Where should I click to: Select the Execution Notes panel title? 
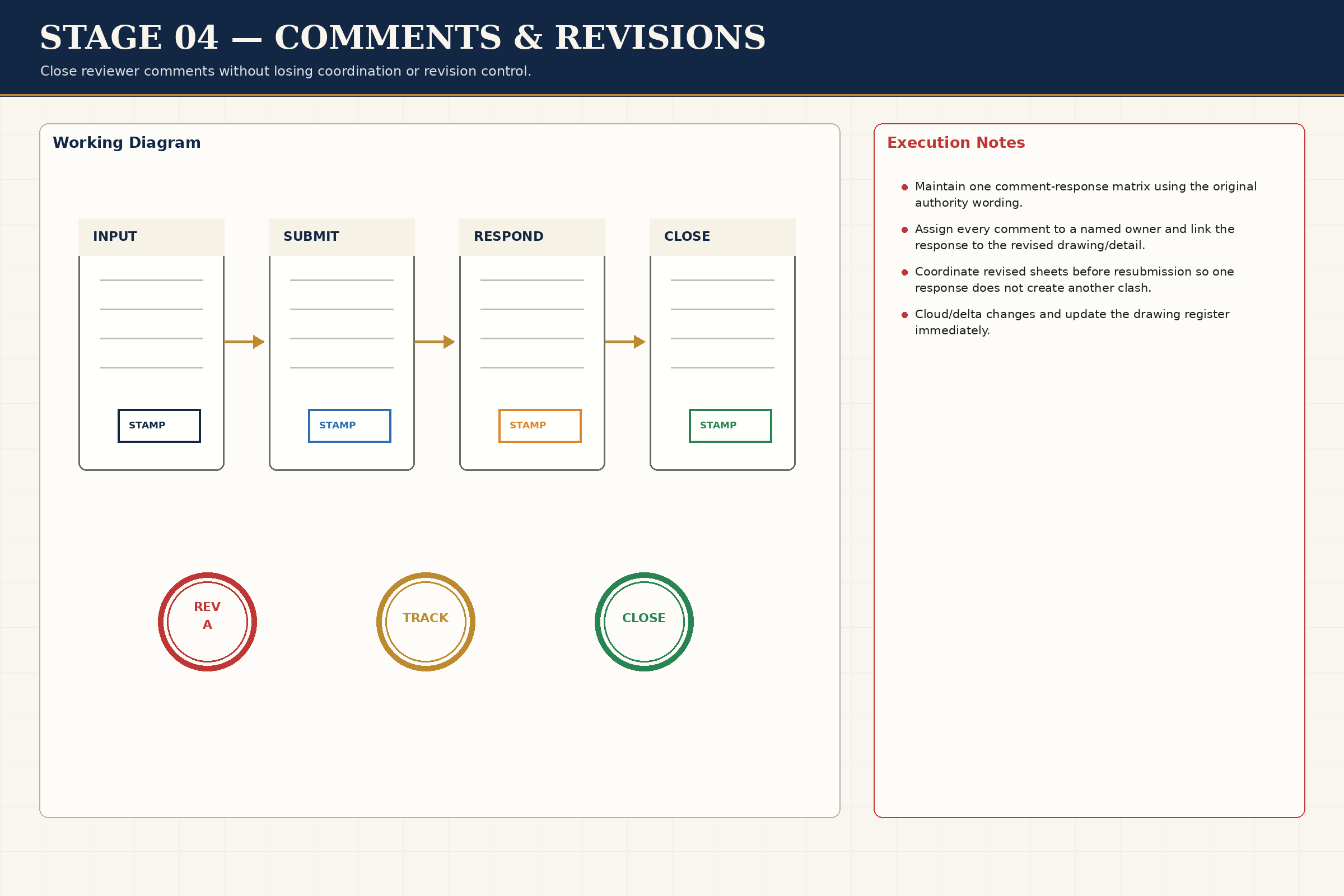(x=956, y=143)
